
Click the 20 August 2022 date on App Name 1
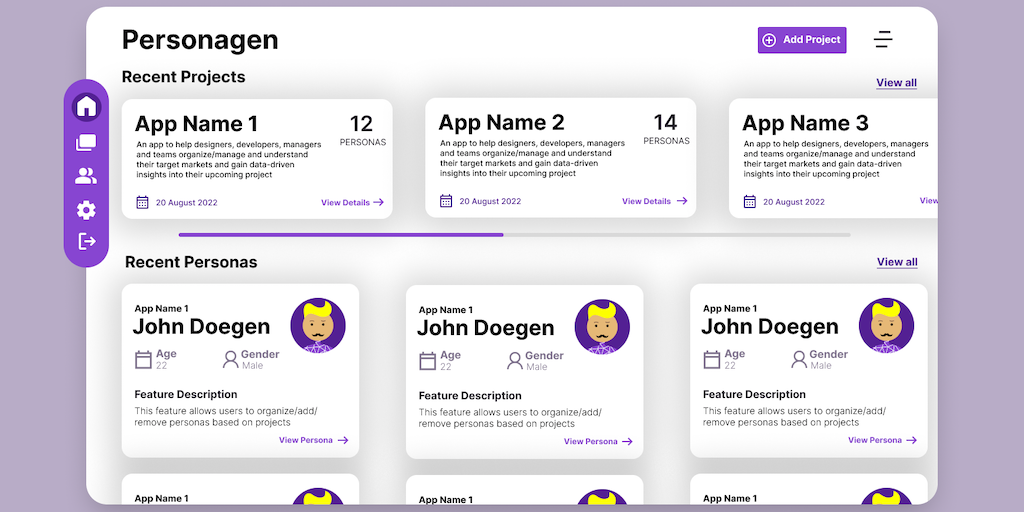click(x=186, y=202)
